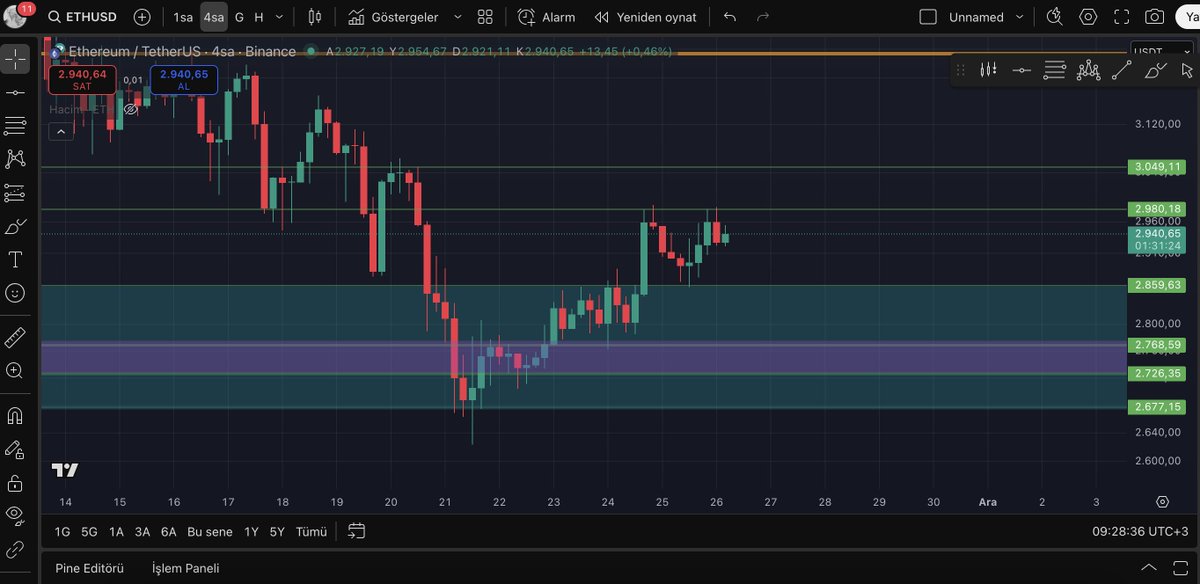Open the Göstergeler indicators dialog

click(x=392, y=17)
